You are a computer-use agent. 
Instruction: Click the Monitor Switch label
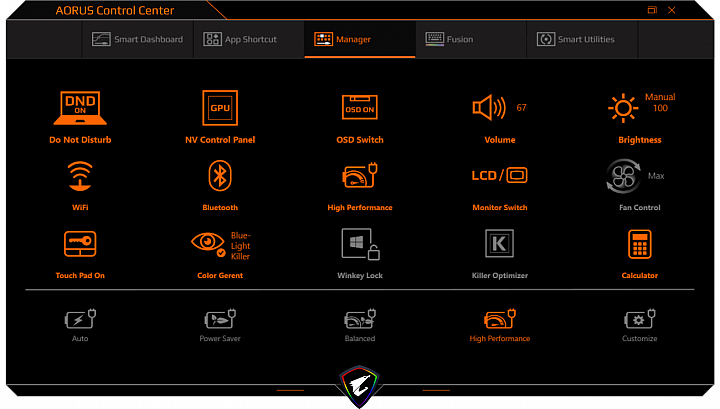500,207
